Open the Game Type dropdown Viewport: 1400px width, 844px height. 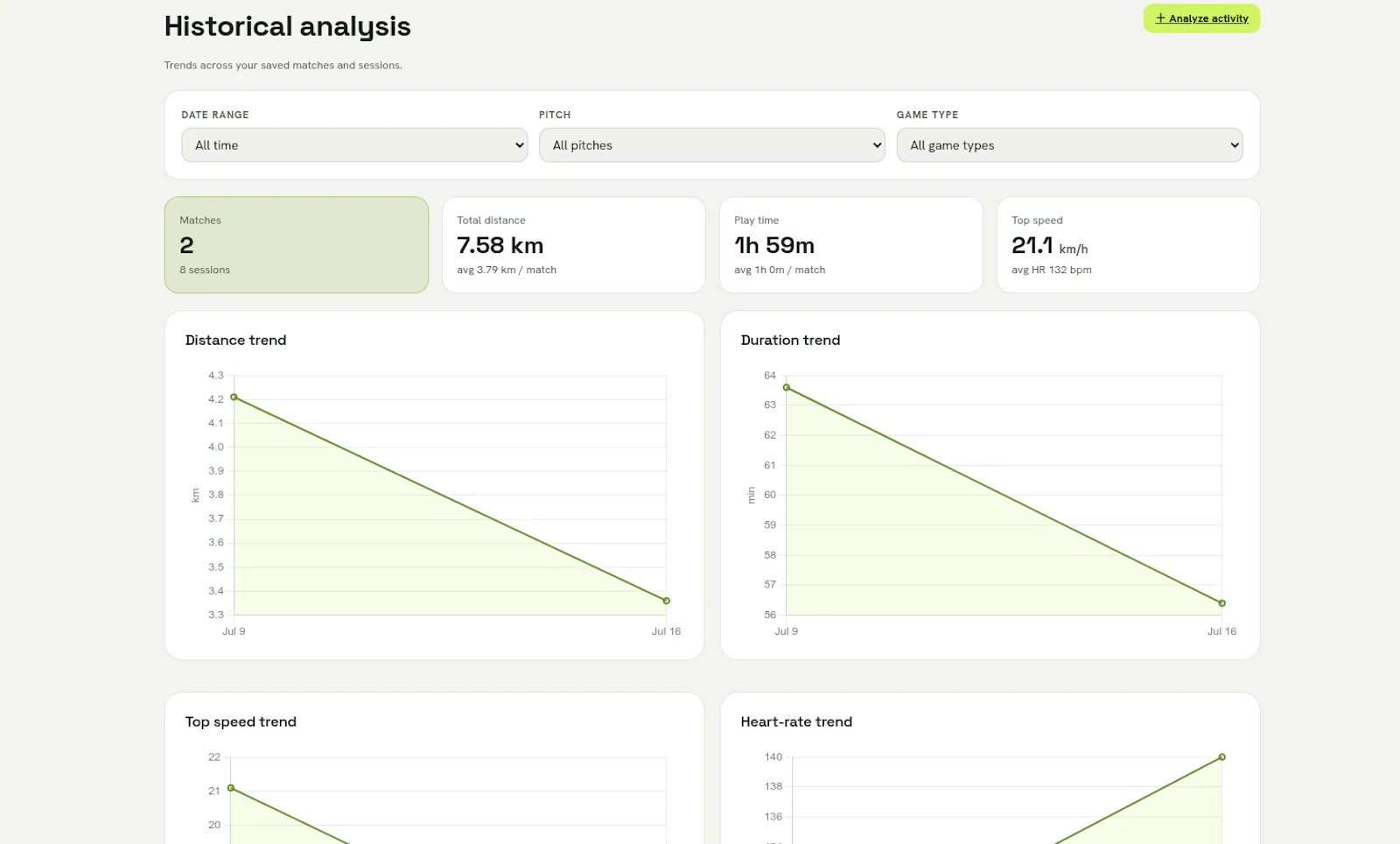(1069, 145)
